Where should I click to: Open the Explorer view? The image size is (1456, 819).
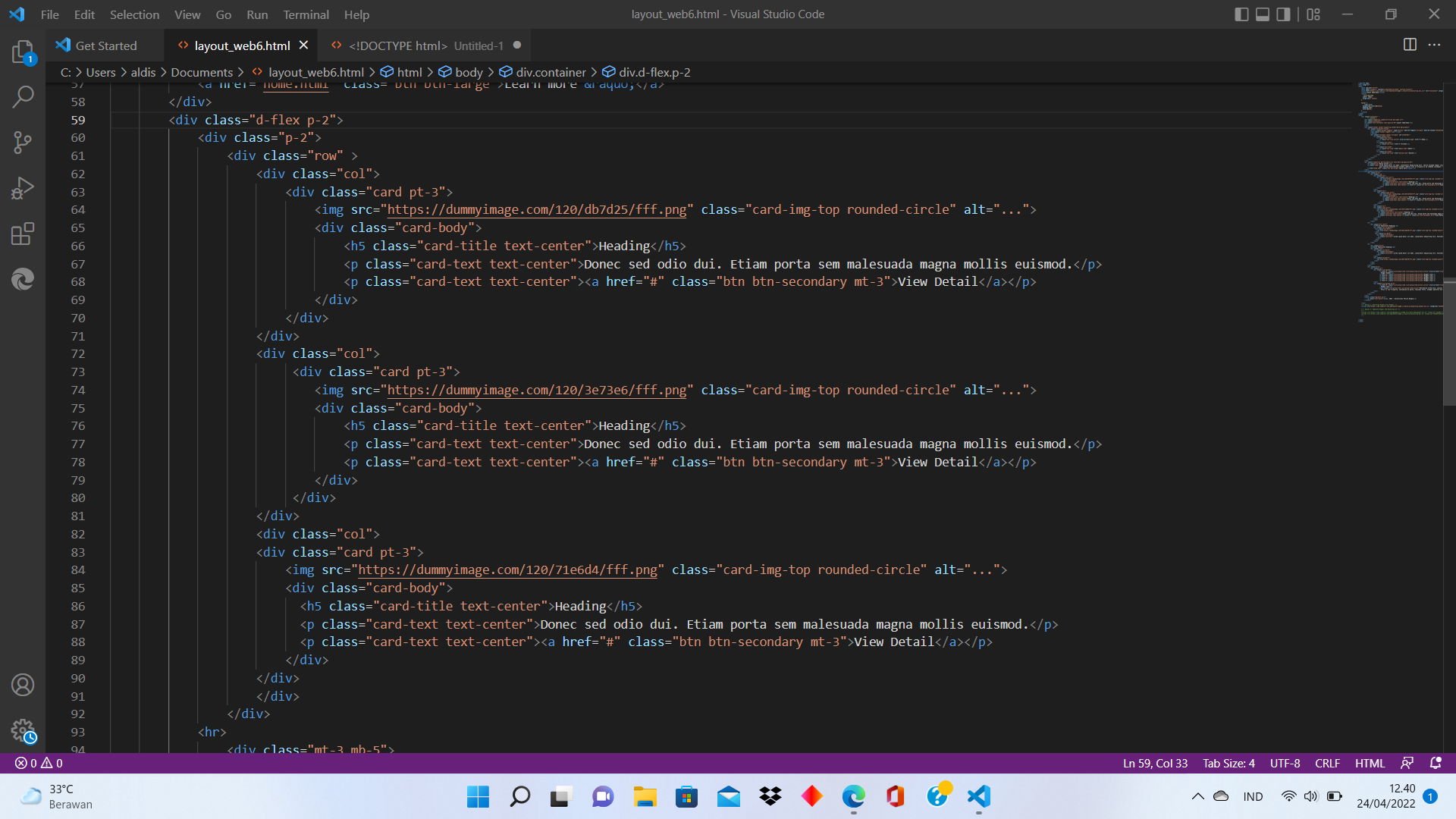click(x=23, y=52)
